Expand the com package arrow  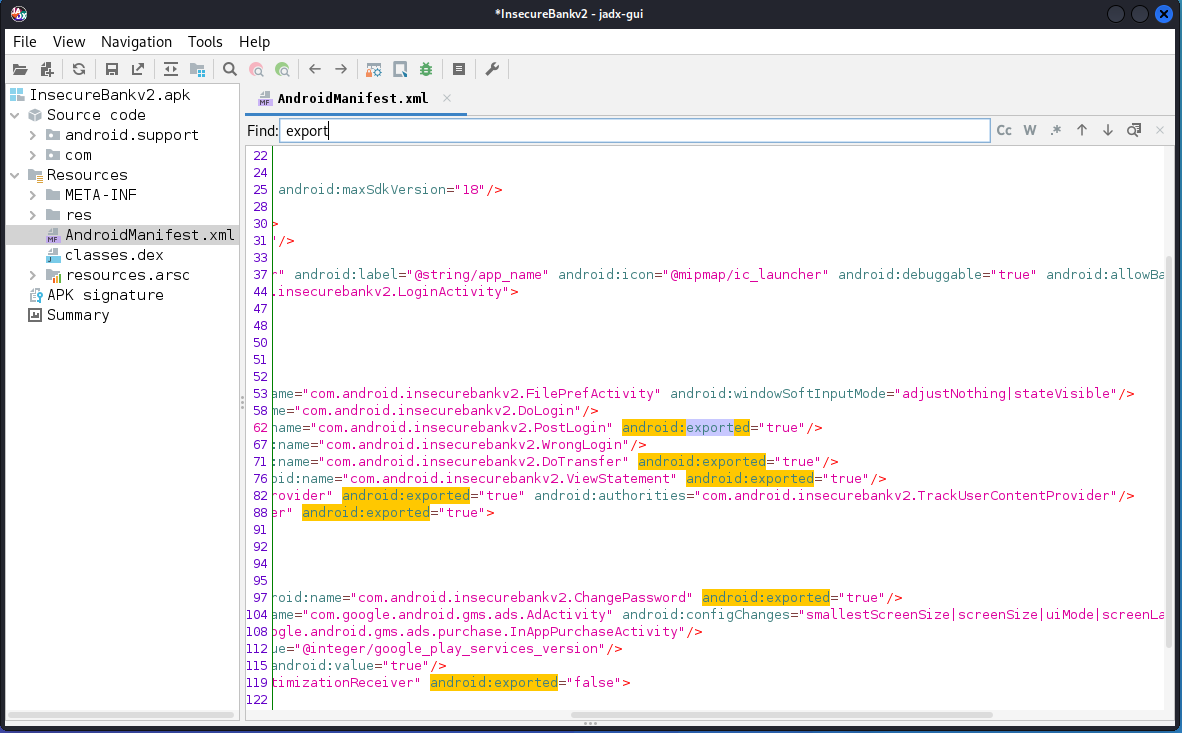pyautogui.click(x=32, y=155)
